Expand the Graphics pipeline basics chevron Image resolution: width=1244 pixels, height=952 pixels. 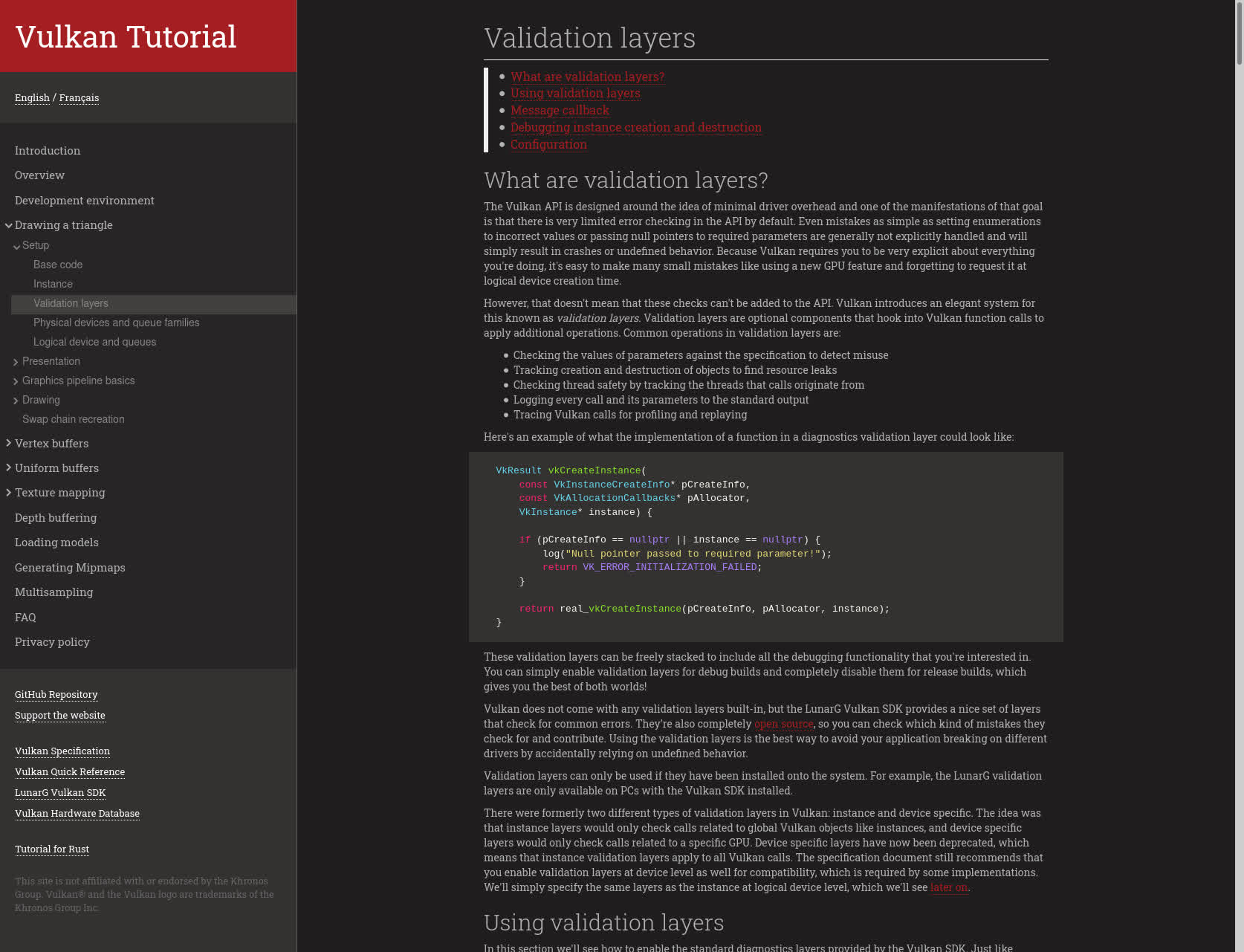[x=16, y=381]
